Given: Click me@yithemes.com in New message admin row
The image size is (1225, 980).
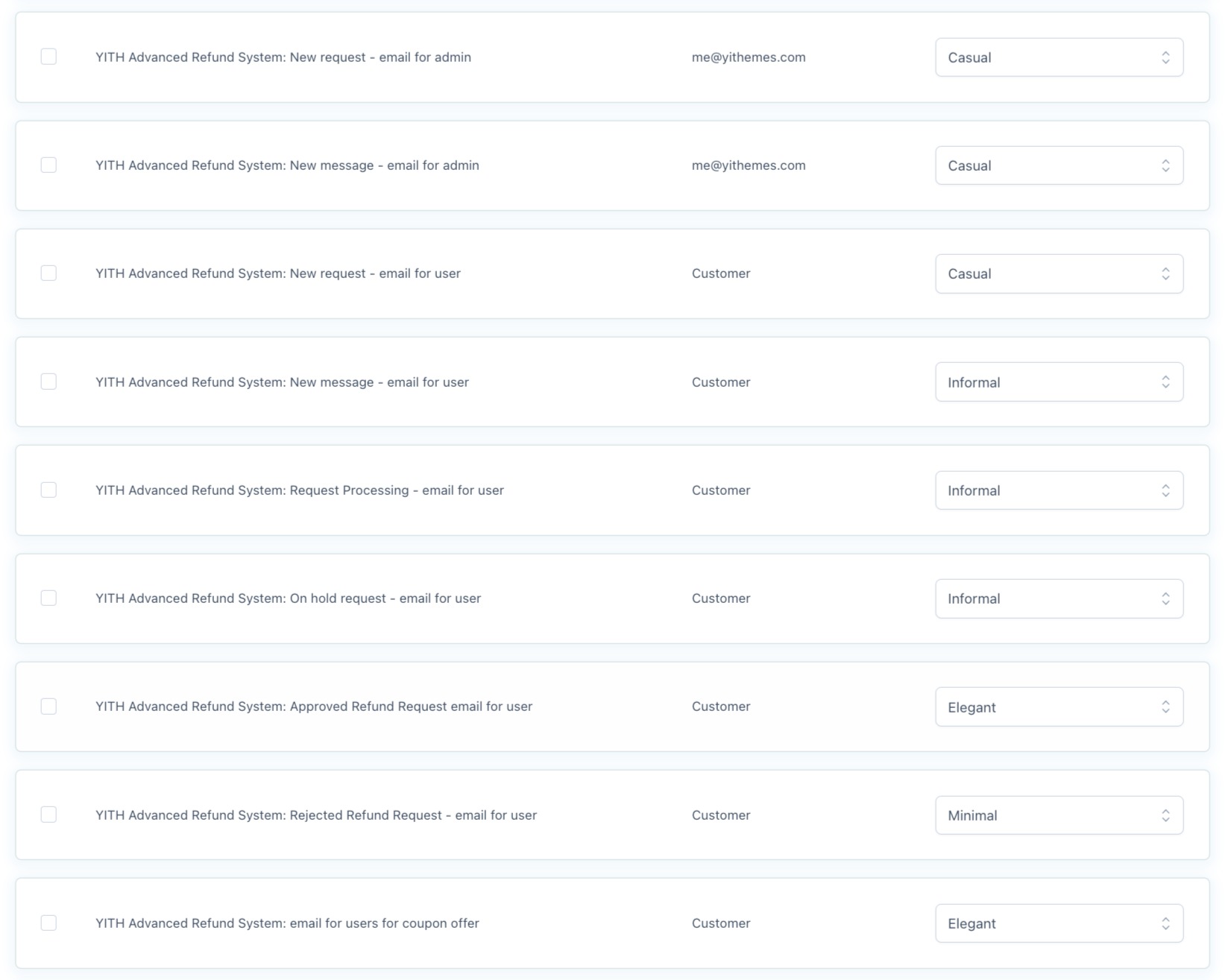Looking at the screenshot, I should click(749, 165).
